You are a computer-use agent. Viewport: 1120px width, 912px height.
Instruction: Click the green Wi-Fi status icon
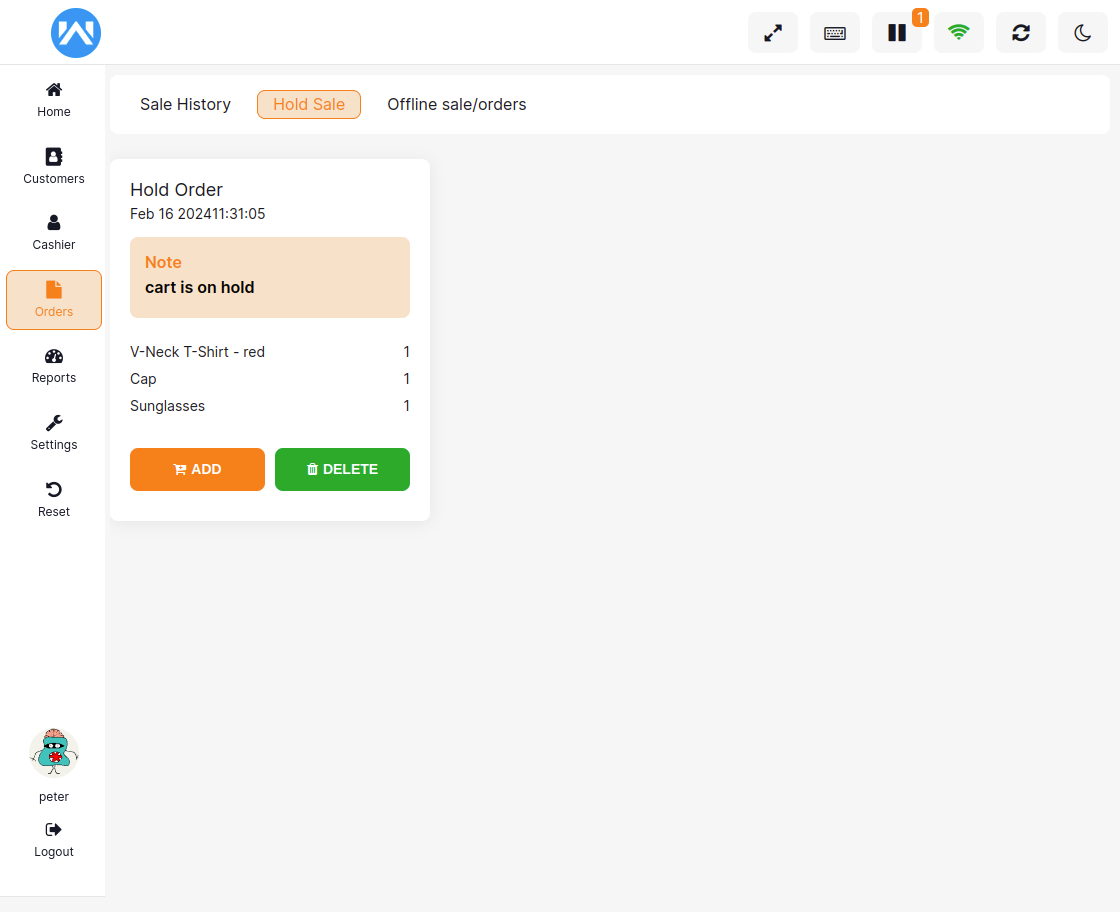[x=959, y=33]
